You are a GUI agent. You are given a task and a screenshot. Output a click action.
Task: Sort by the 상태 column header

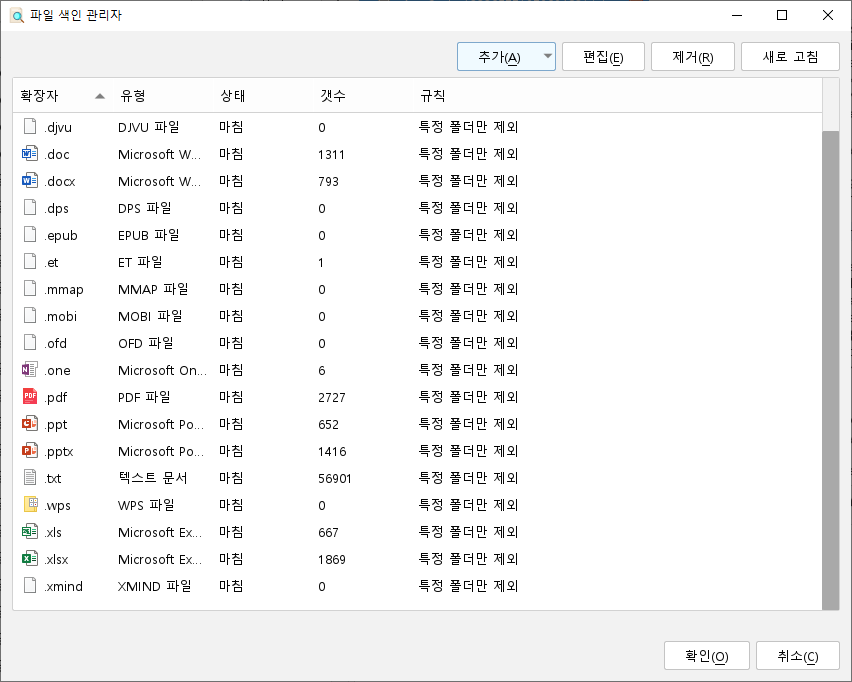[263, 96]
